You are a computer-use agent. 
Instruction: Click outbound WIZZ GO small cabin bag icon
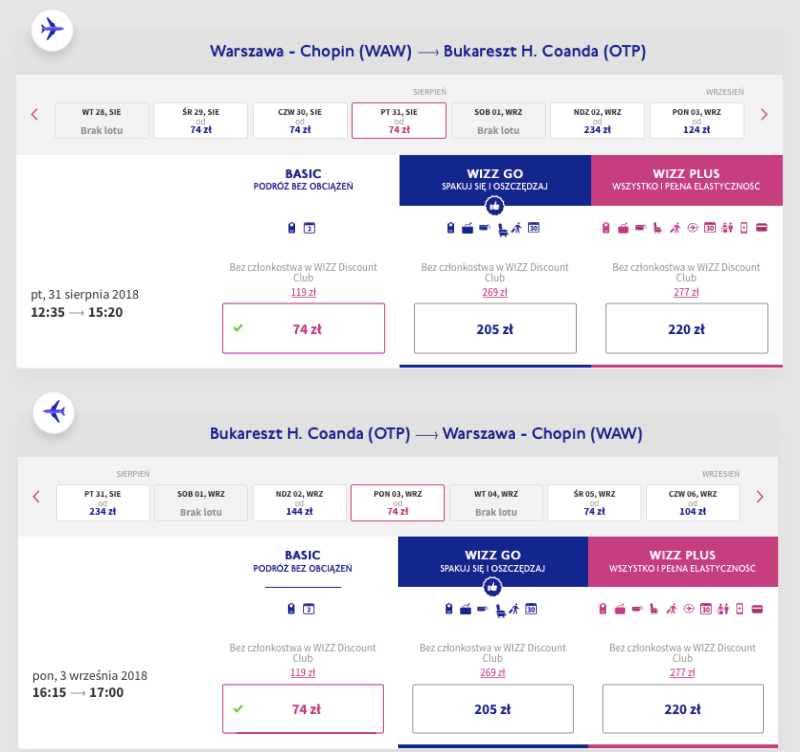point(451,228)
